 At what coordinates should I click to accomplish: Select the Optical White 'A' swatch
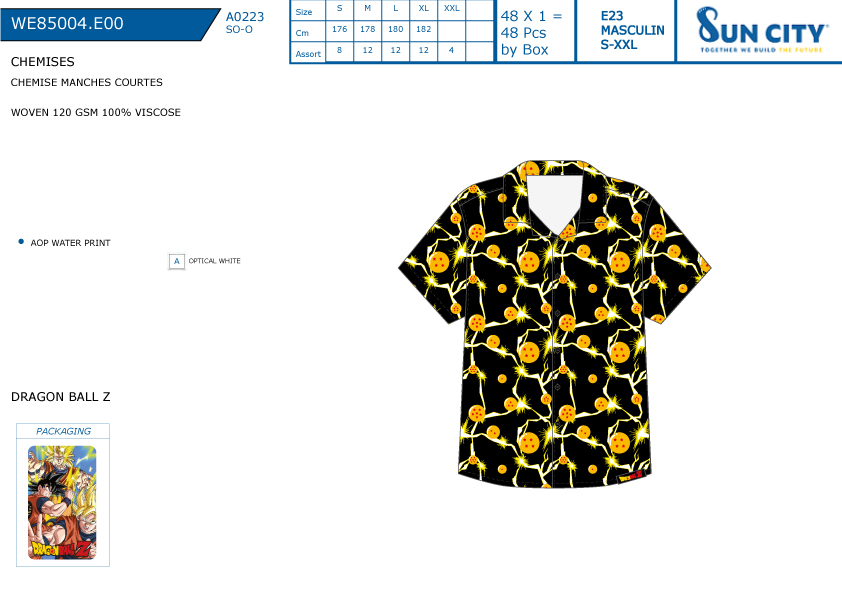(176, 262)
